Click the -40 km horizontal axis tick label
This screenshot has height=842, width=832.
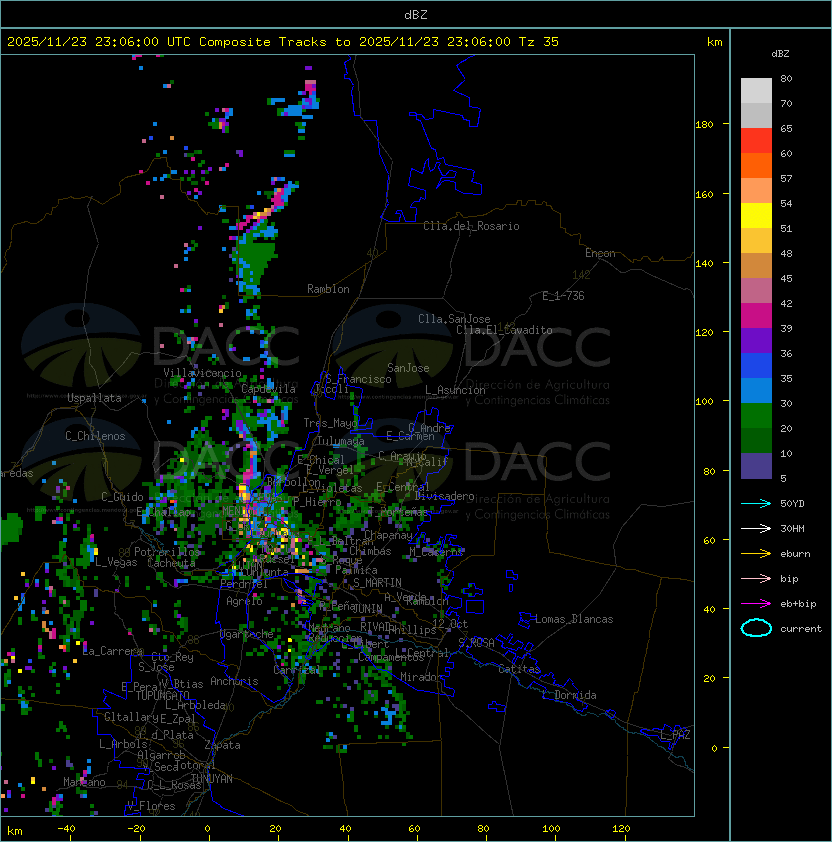pos(66,829)
